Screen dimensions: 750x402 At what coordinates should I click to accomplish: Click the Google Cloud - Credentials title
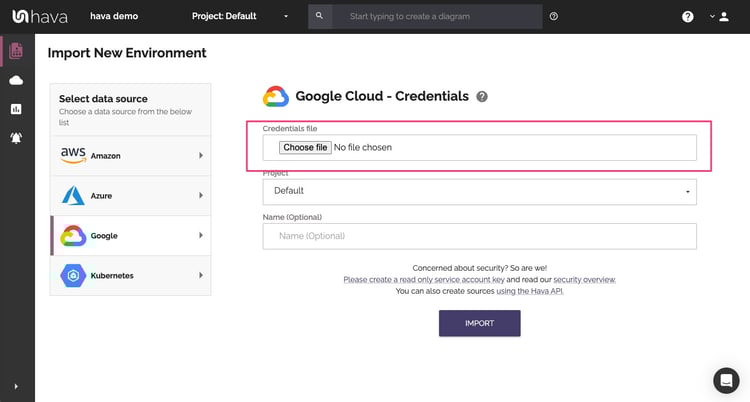pyautogui.click(x=382, y=96)
